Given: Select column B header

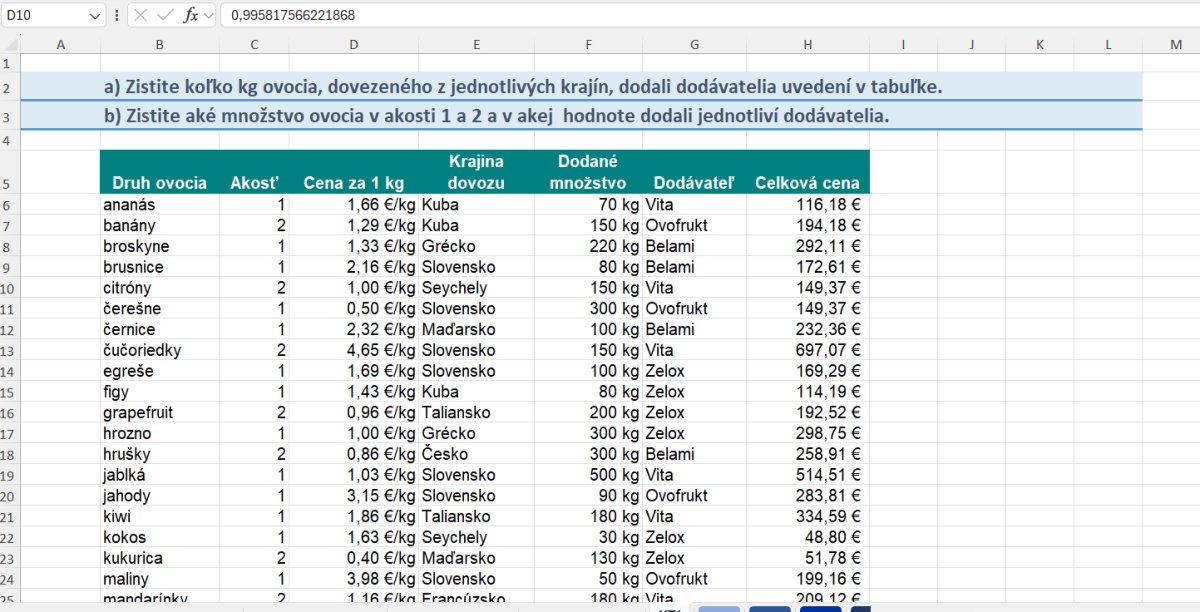Looking at the screenshot, I should pyautogui.click(x=160, y=44).
